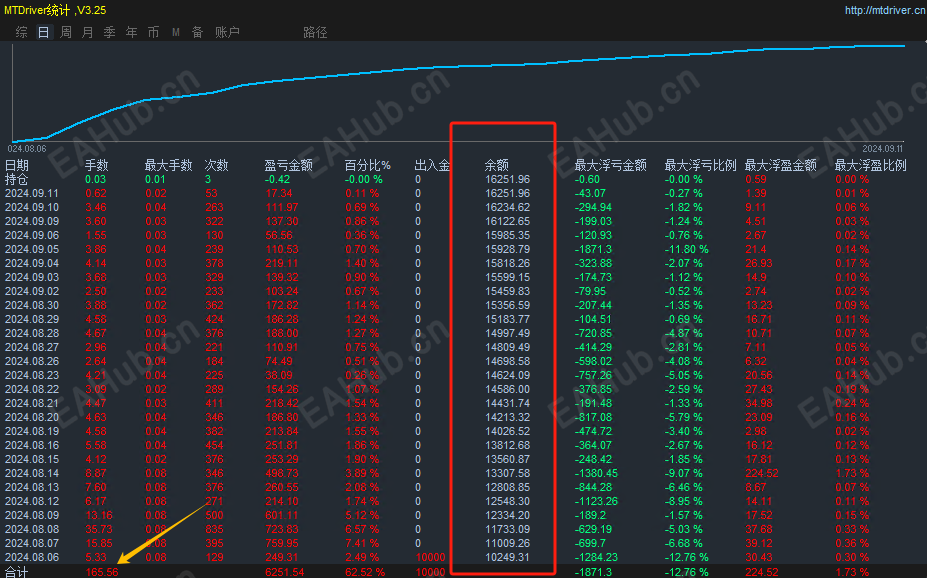Click lots value 35.73

(x=99, y=529)
